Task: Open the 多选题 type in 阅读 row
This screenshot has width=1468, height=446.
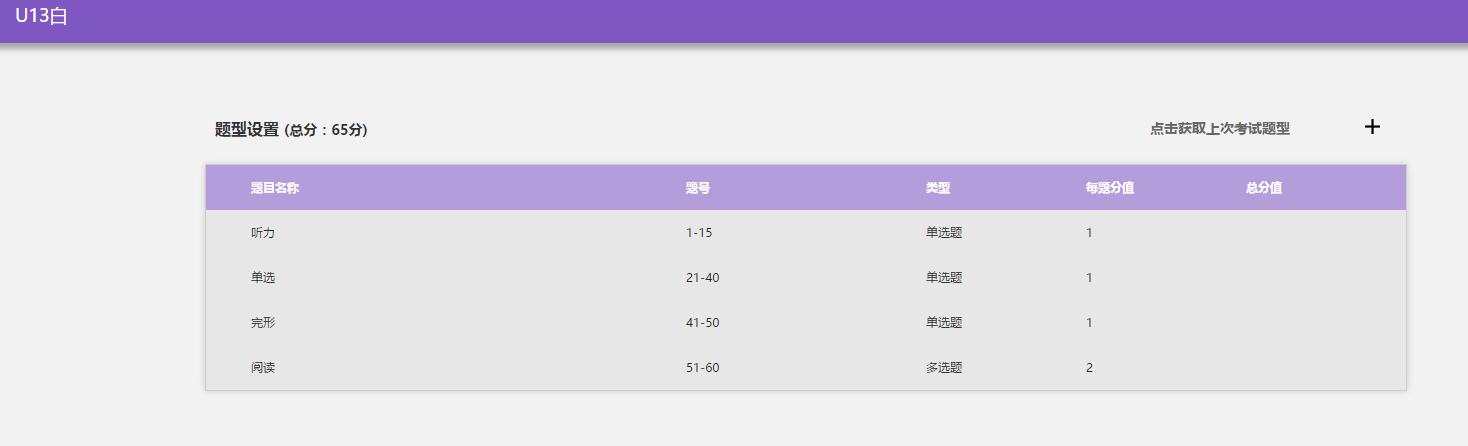Action: [944, 368]
